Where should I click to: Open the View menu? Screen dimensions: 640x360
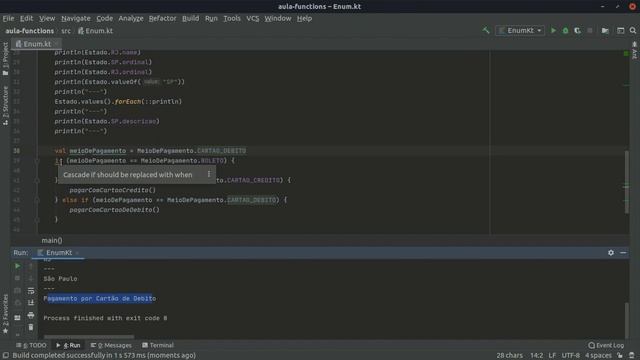pyautogui.click(x=47, y=18)
